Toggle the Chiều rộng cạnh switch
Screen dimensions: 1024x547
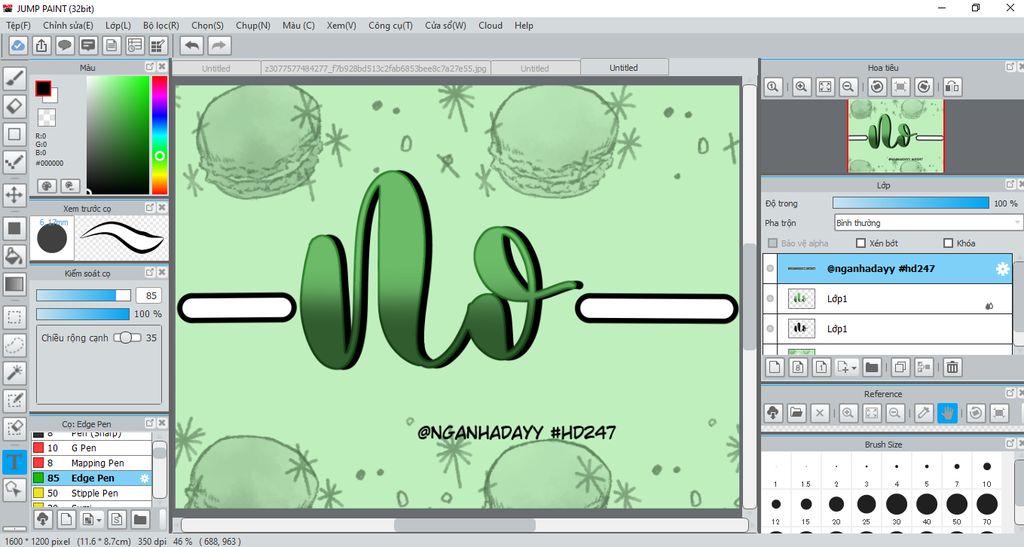coord(127,337)
